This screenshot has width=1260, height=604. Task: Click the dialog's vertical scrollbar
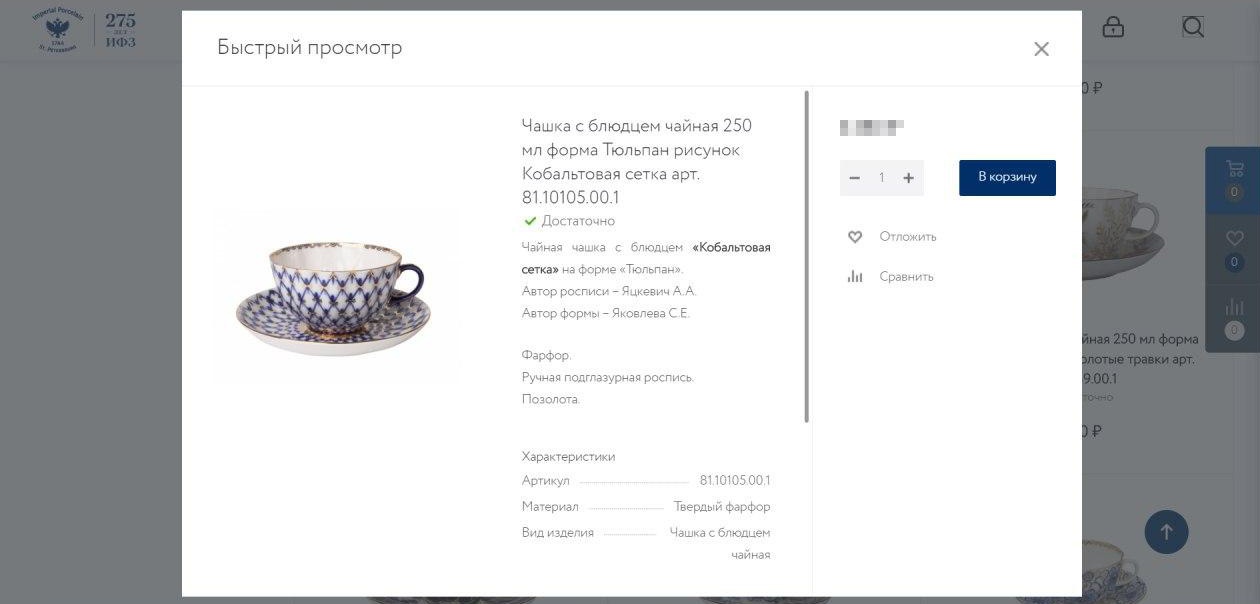(x=806, y=257)
